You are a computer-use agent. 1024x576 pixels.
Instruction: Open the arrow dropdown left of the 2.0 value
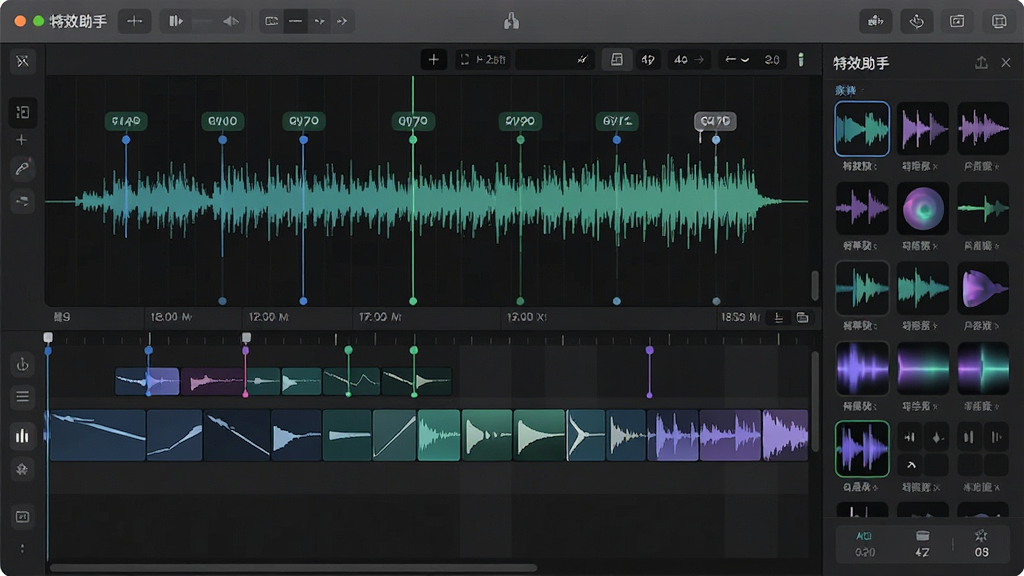tap(737, 59)
